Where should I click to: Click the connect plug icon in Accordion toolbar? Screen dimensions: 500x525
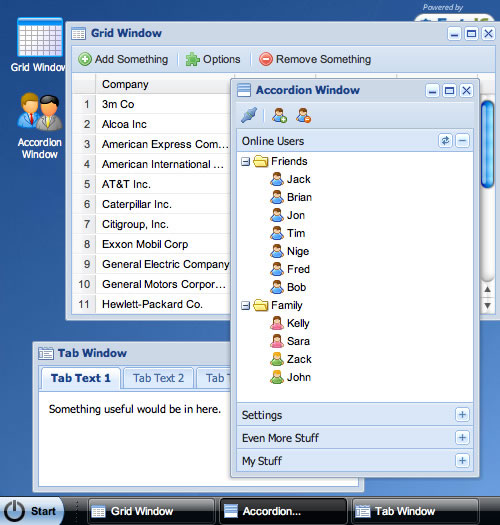click(249, 115)
